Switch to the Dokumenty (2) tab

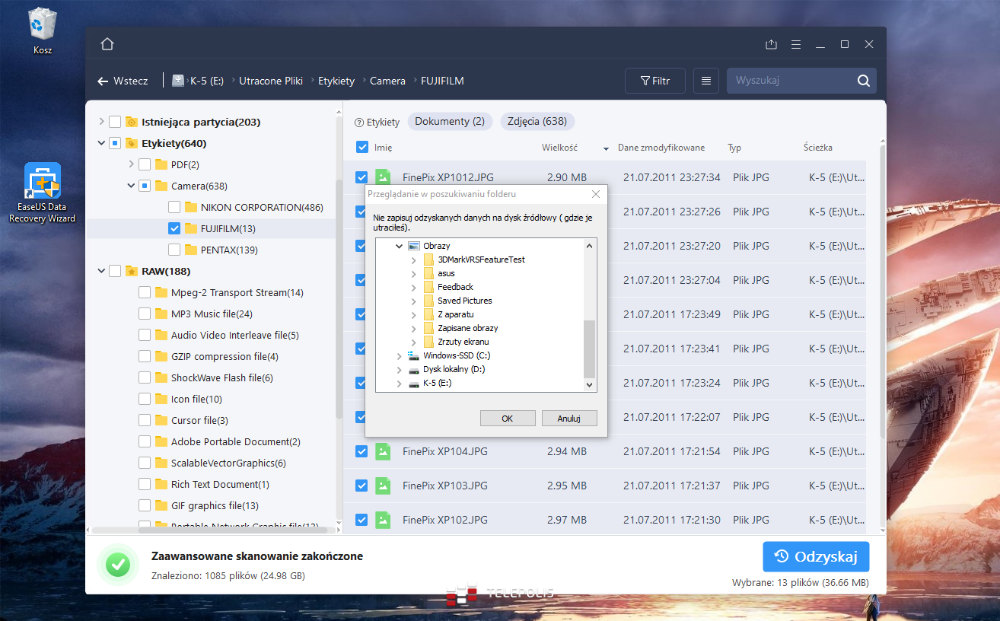(x=450, y=122)
